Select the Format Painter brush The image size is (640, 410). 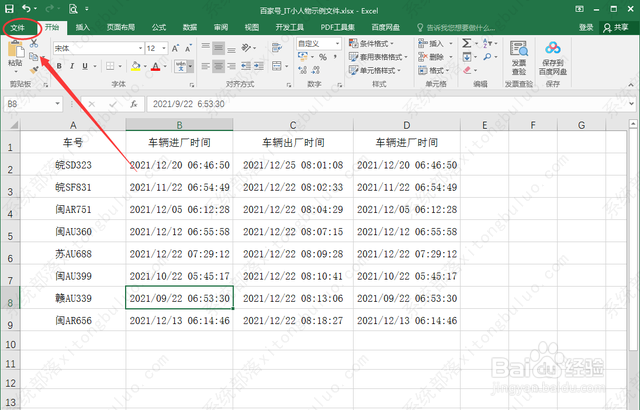click(34, 70)
